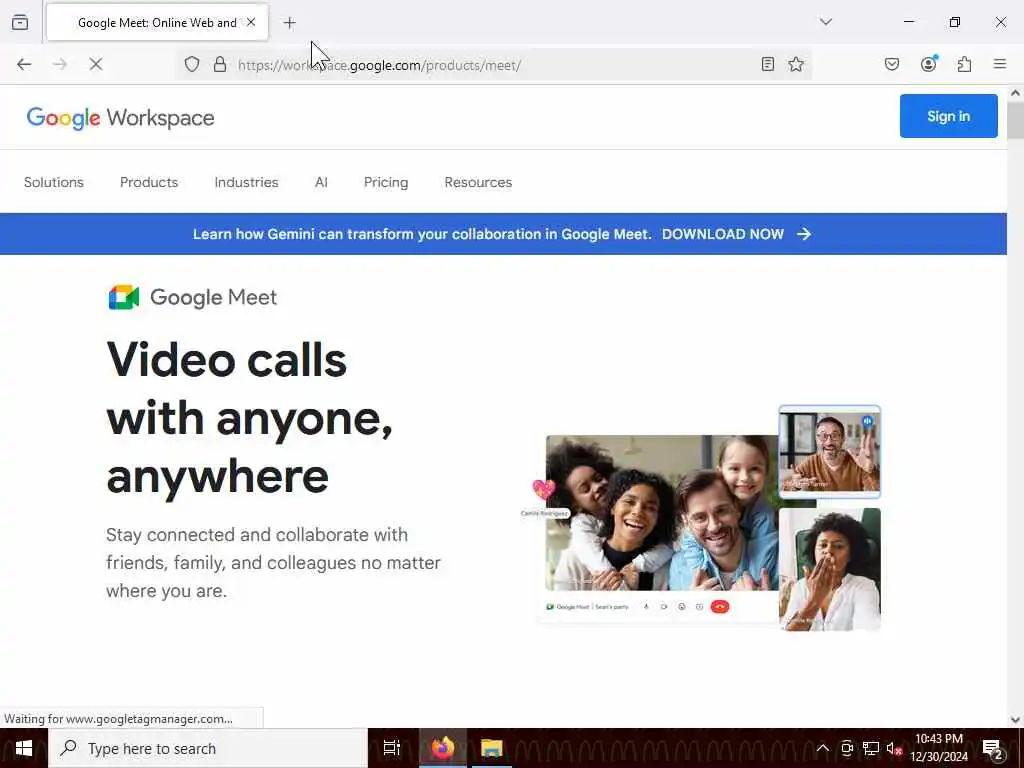Stop loading the page with X icon
This screenshot has height=768, width=1024.
(x=96, y=64)
